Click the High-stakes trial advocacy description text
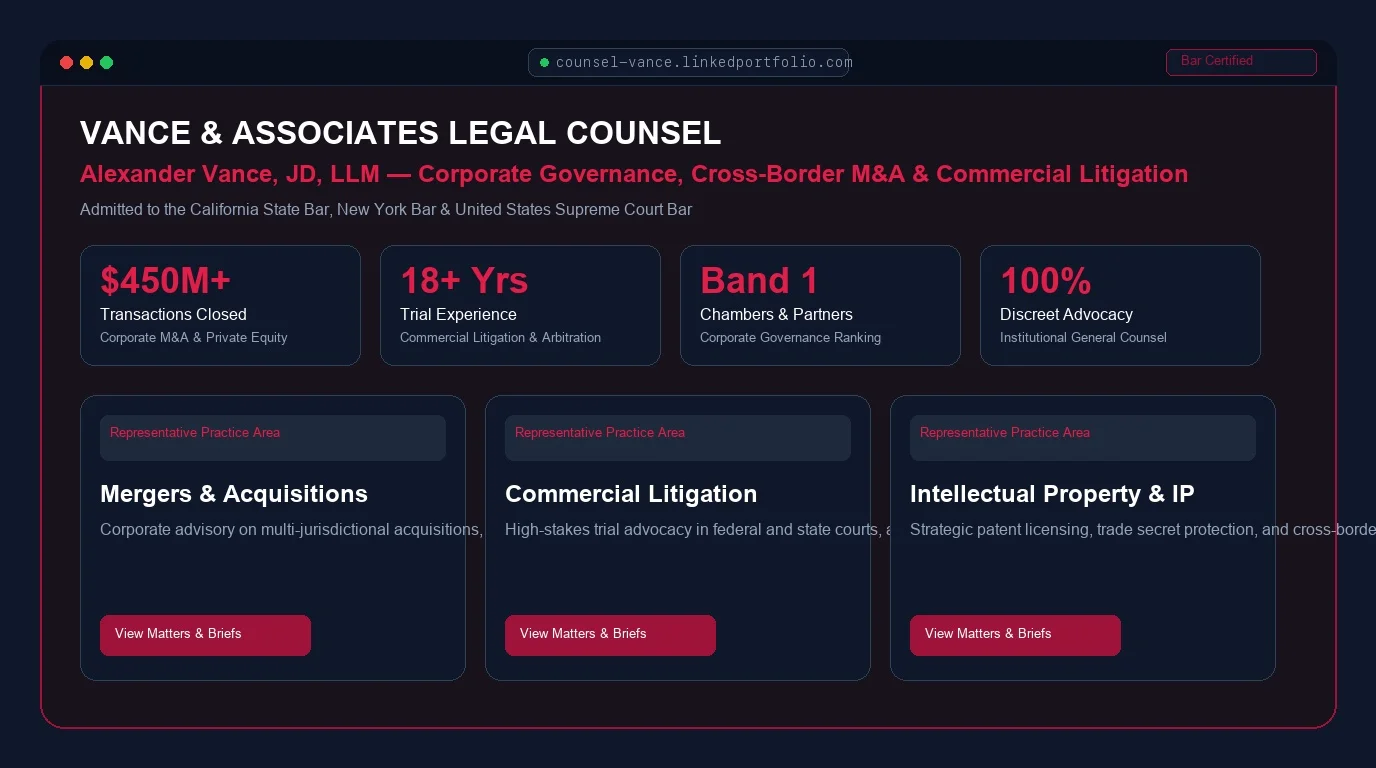Viewport: 1376px width, 768px height. pyautogui.click(x=697, y=530)
